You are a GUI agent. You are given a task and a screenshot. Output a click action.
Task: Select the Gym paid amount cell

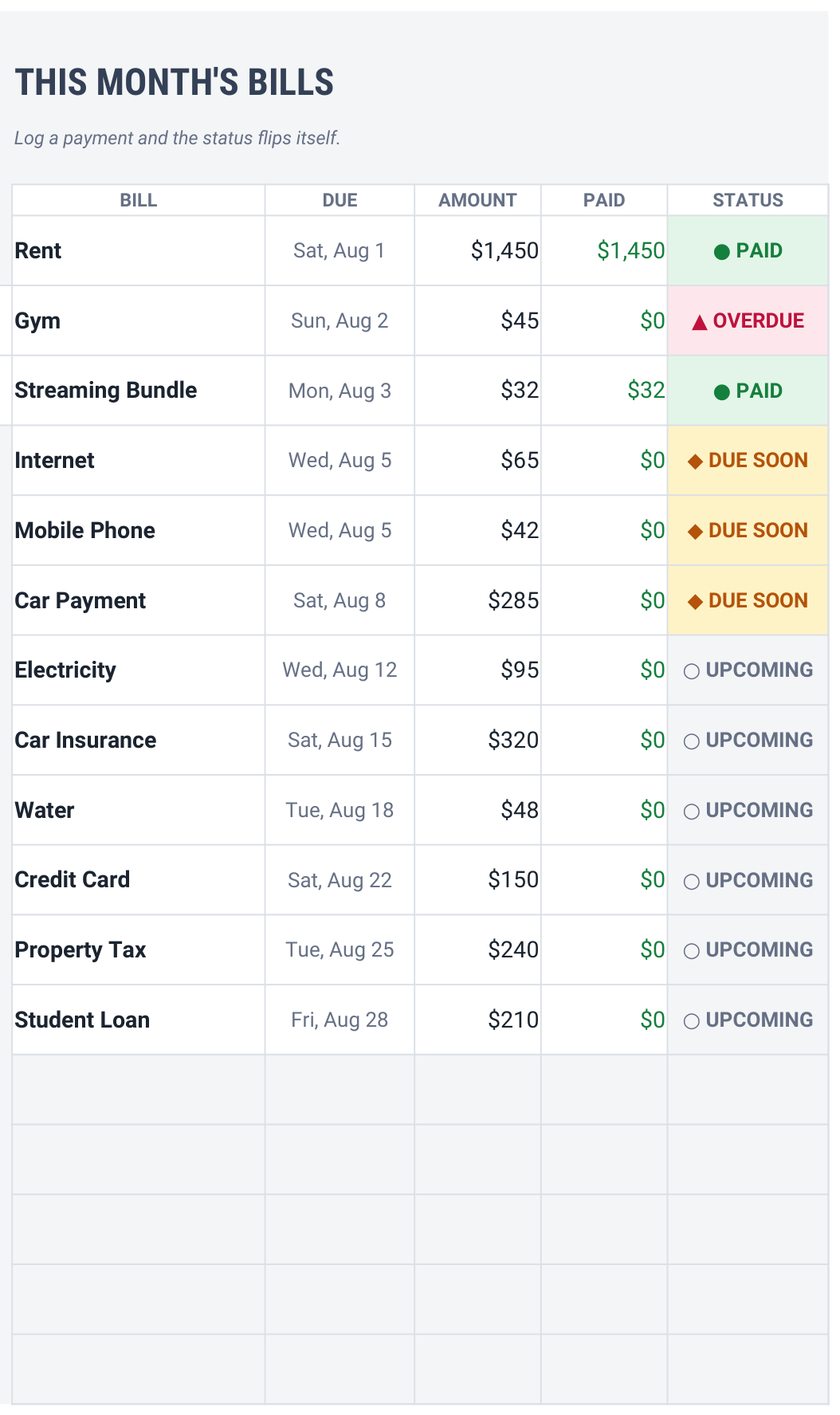pos(604,320)
